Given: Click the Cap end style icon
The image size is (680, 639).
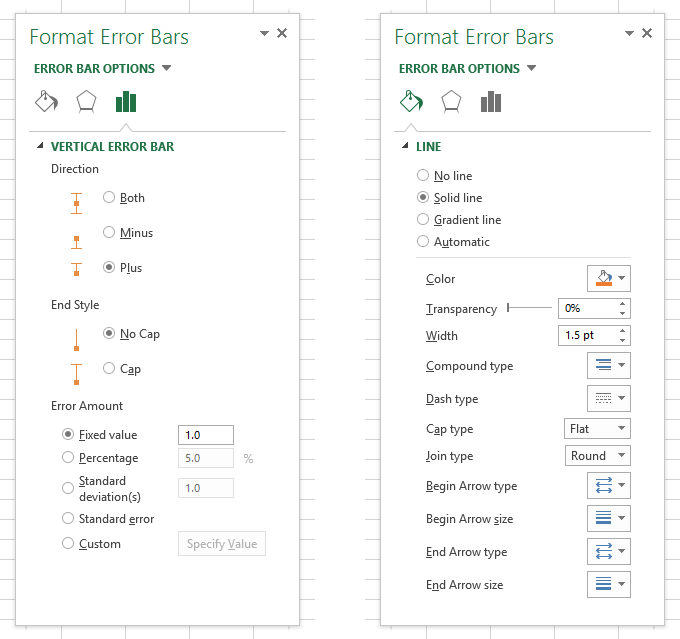Looking at the screenshot, I should click(x=76, y=374).
